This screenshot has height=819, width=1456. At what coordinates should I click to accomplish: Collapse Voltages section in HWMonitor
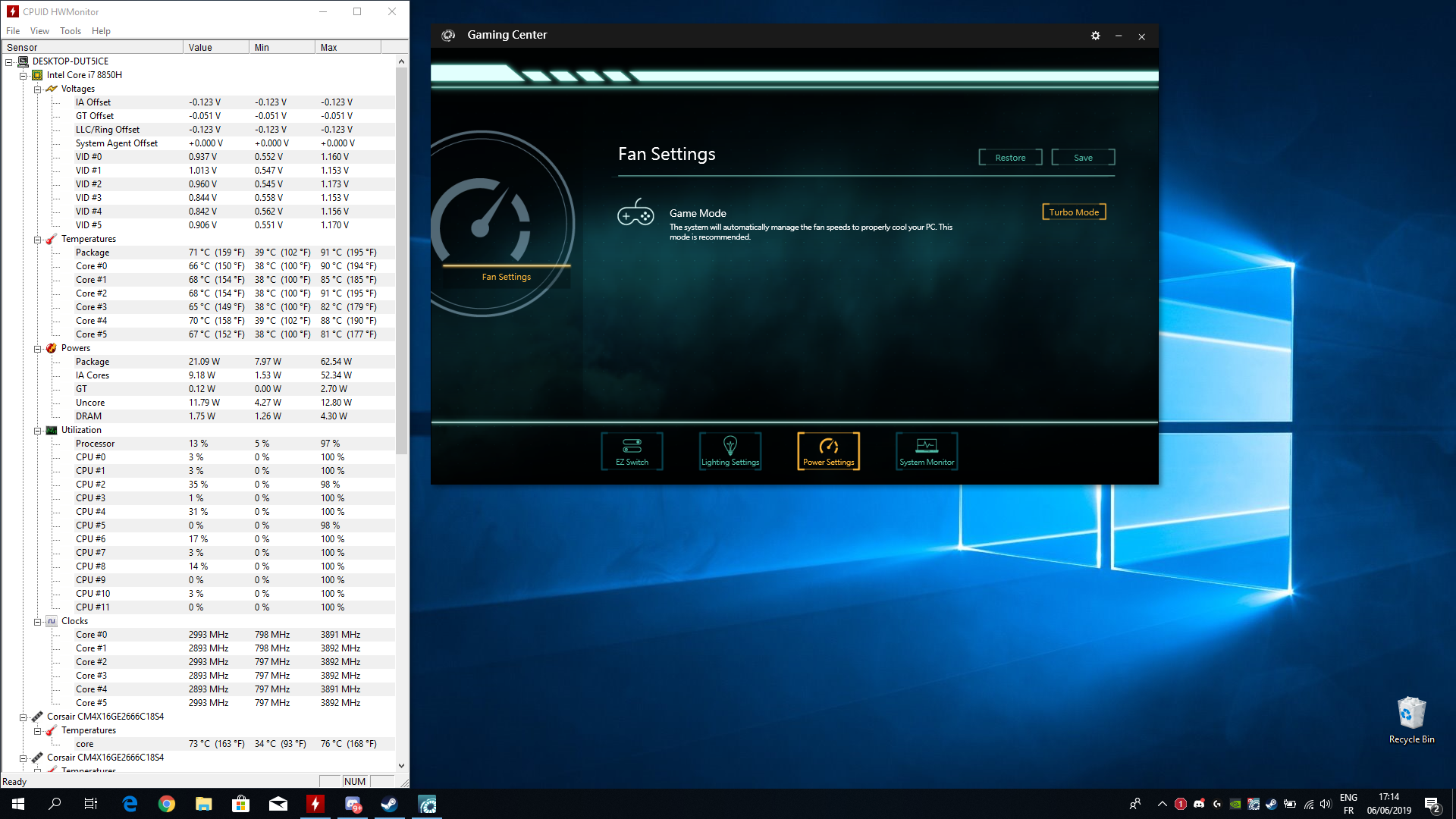(37, 89)
